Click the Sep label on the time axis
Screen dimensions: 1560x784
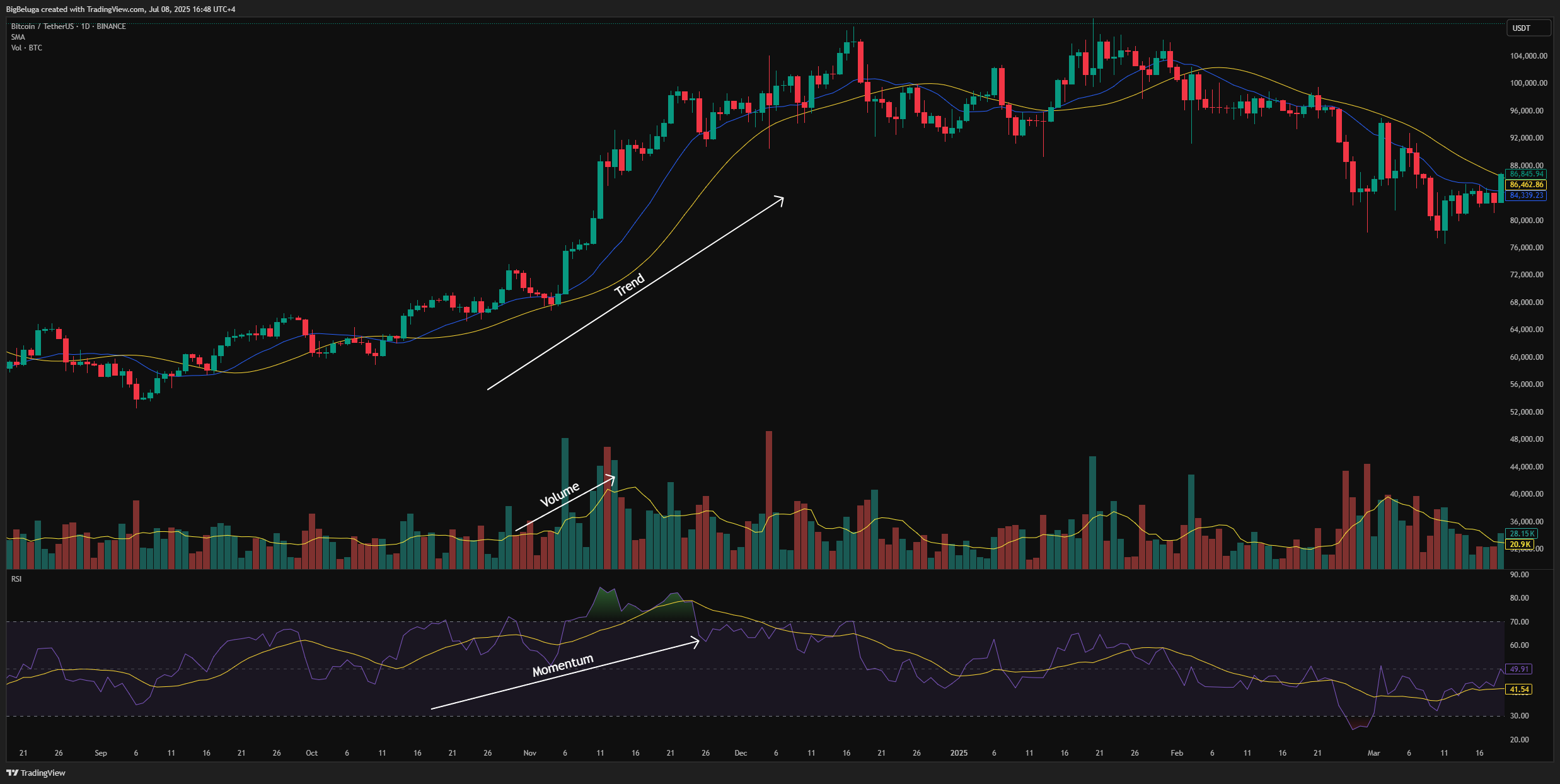(101, 753)
